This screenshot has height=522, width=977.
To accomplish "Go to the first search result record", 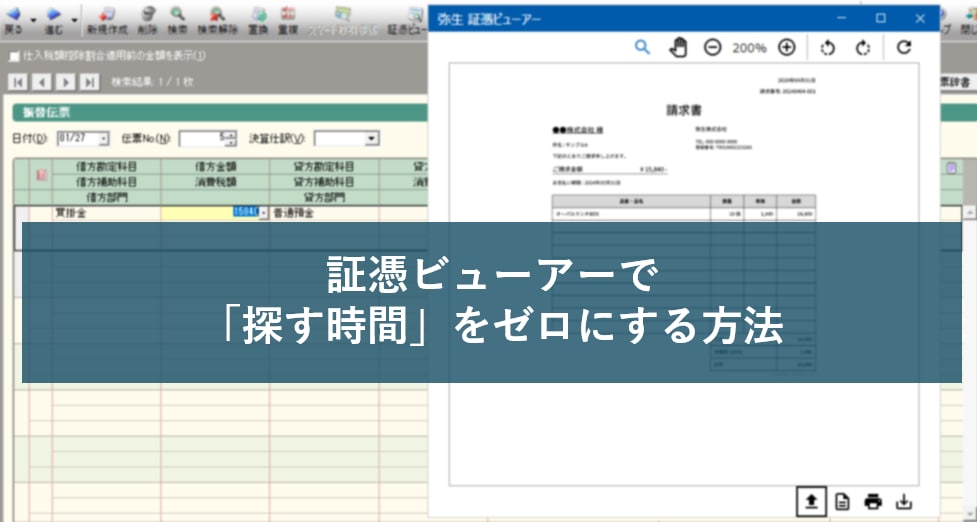I will click(18, 82).
